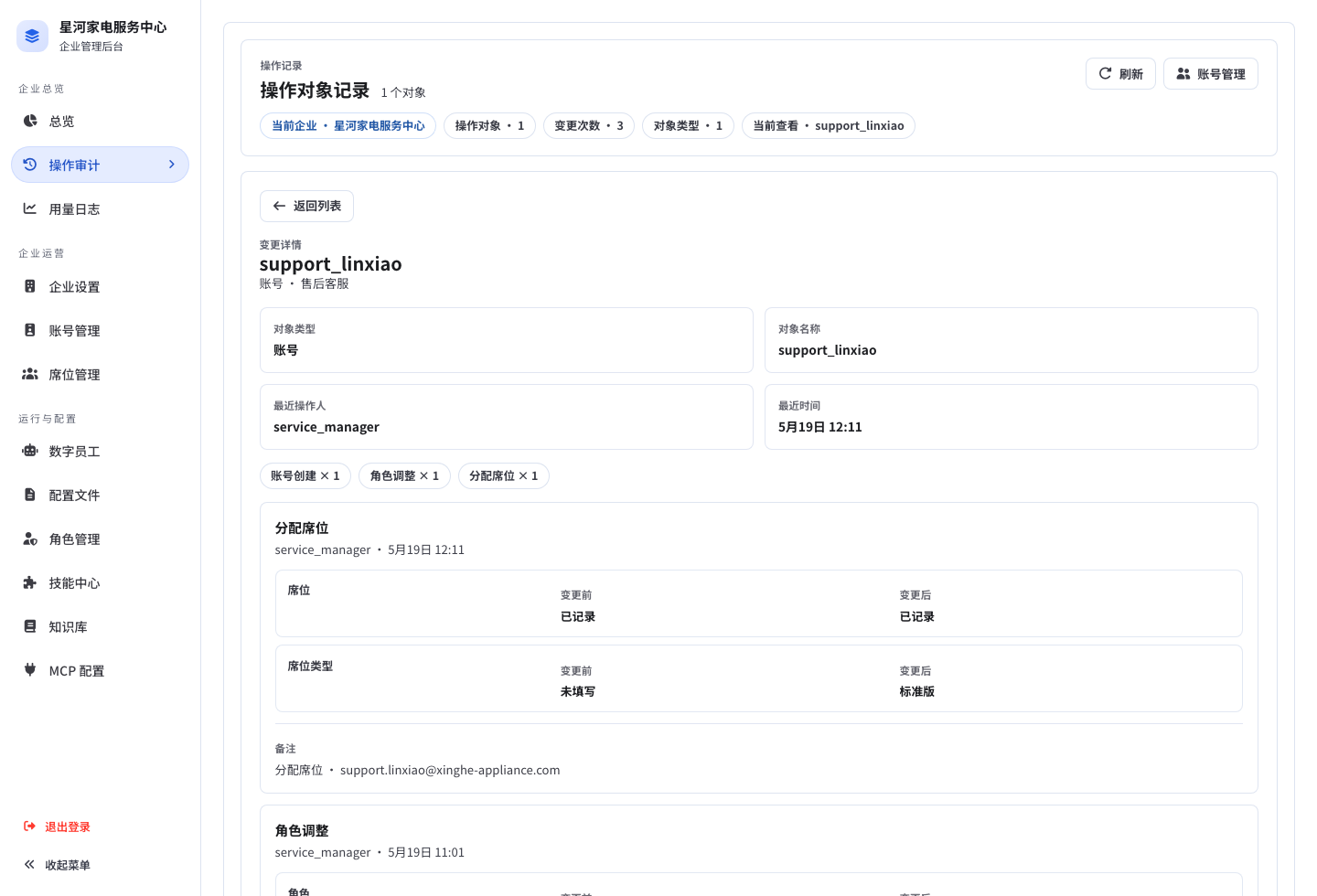Click the app logo icon in the sidebar
This screenshot has height=896, width=1317.
(32, 37)
